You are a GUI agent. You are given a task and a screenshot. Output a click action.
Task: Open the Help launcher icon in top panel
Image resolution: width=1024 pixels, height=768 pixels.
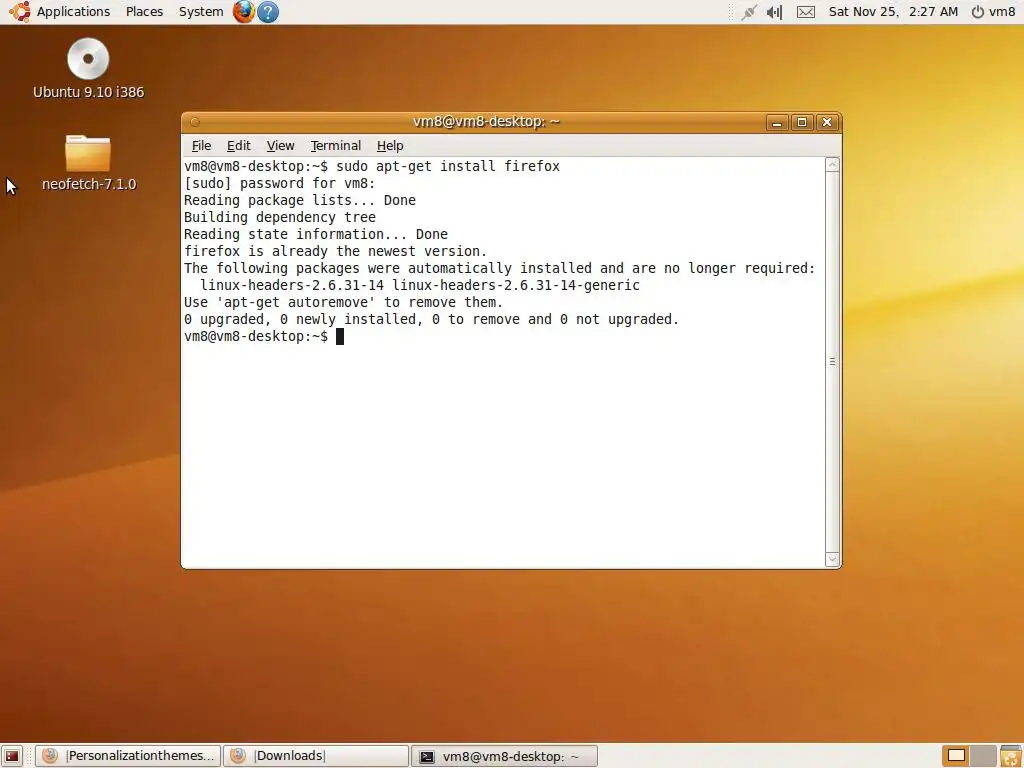click(268, 12)
